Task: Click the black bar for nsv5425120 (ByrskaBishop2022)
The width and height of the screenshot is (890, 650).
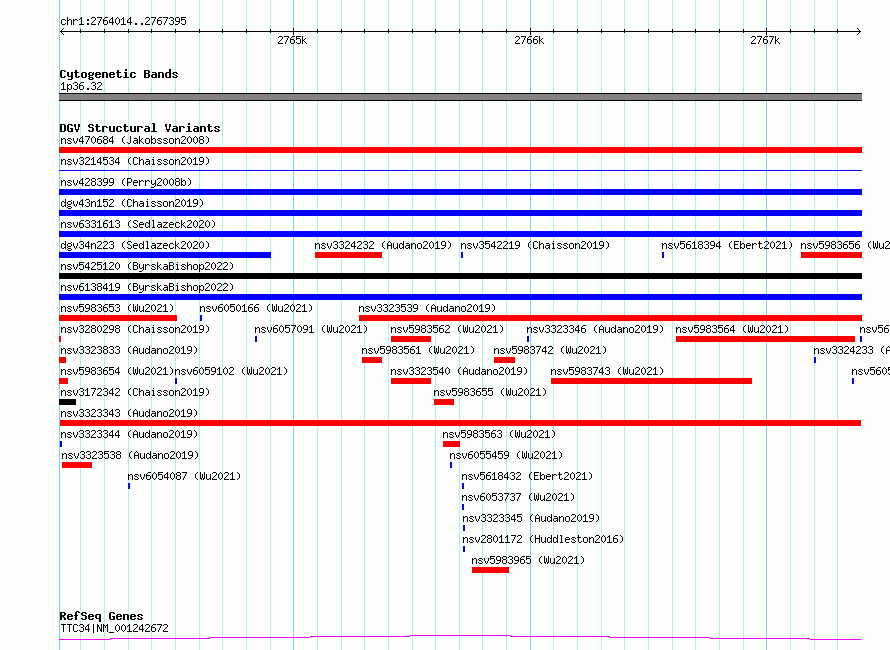Action: click(x=460, y=276)
